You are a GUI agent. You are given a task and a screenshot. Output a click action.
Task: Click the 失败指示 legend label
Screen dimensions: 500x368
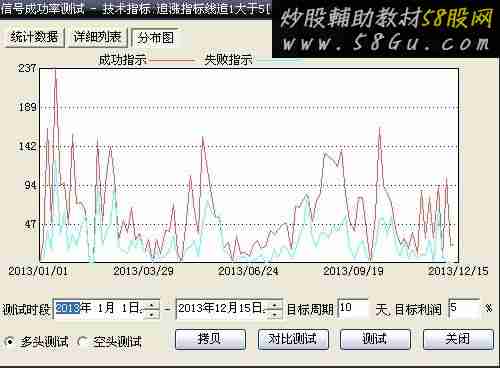(228, 60)
